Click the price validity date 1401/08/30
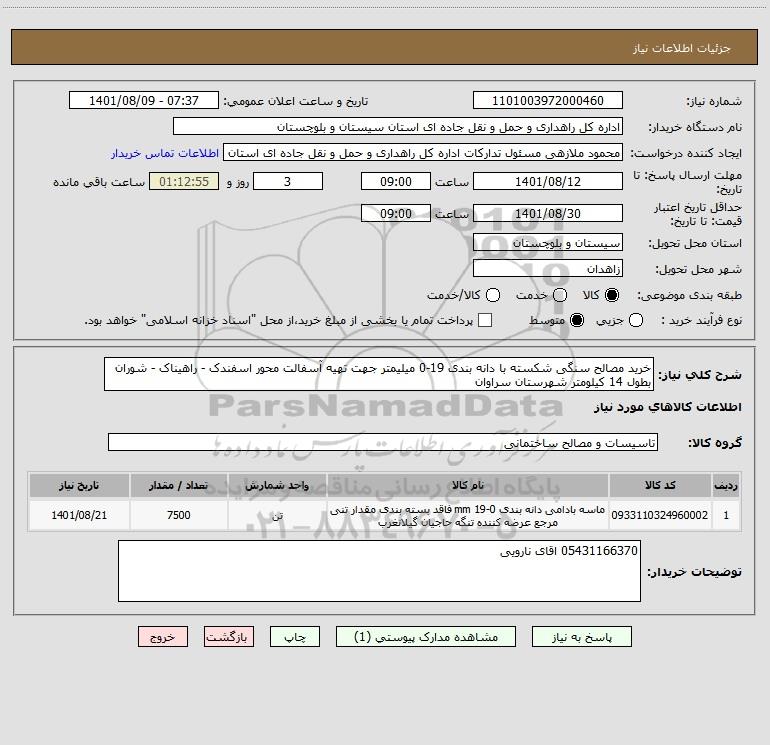Viewport: 770px width, 745px height. (x=548, y=214)
